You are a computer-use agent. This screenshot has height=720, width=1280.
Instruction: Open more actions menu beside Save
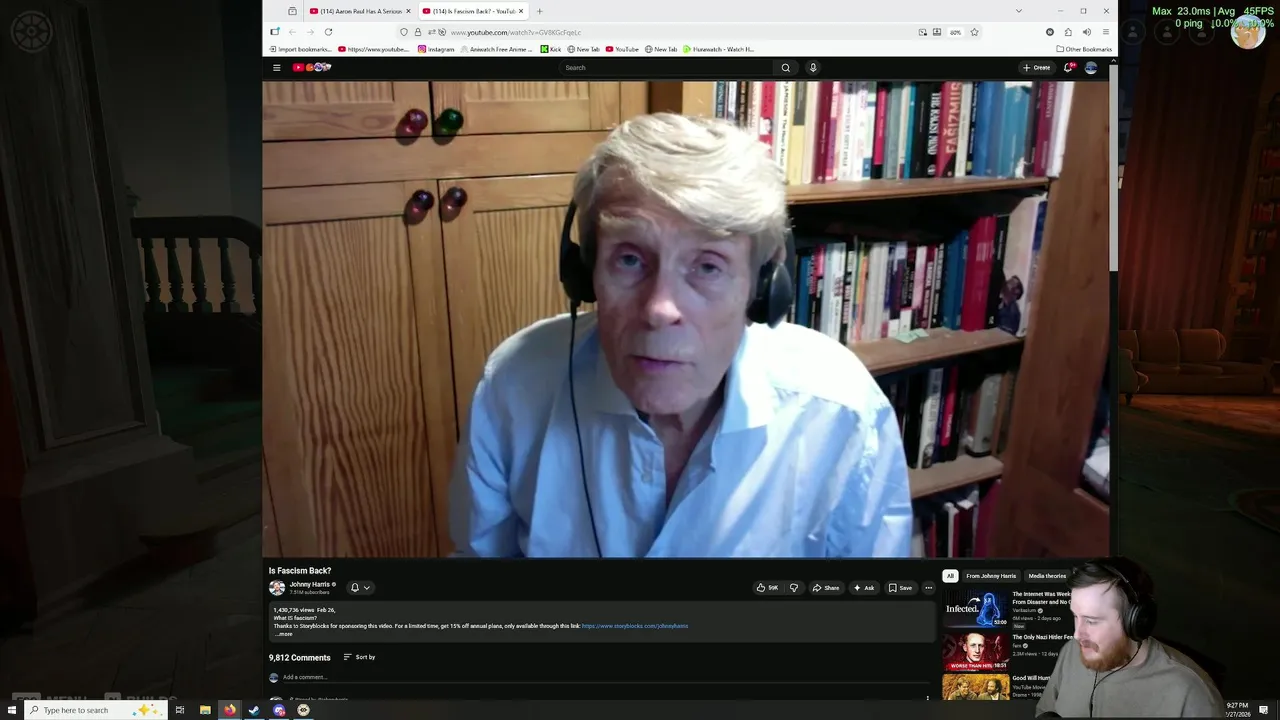coord(928,588)
